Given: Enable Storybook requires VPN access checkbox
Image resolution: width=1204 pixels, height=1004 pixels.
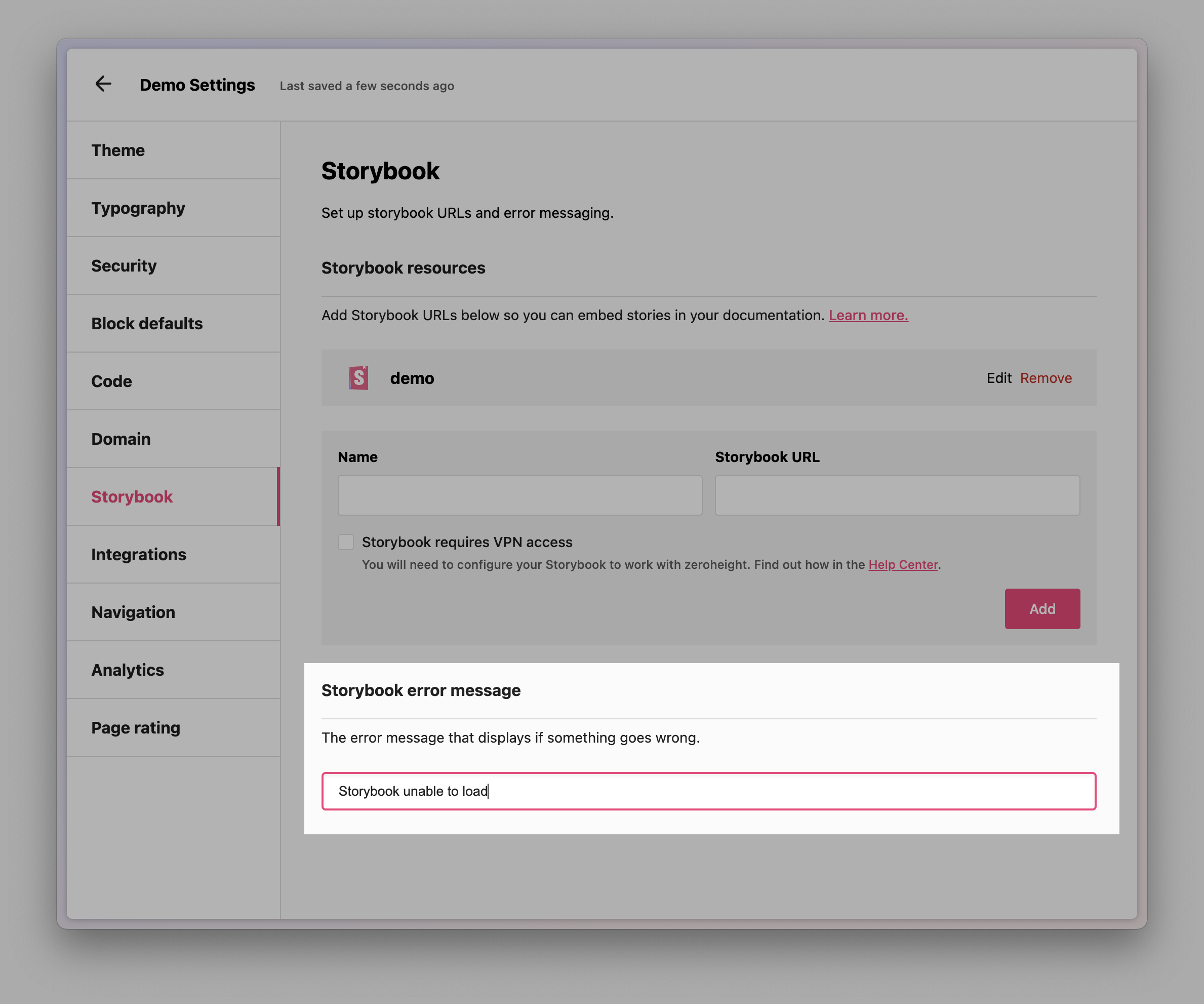Looking at the screenshot, I should click(346, 542).
